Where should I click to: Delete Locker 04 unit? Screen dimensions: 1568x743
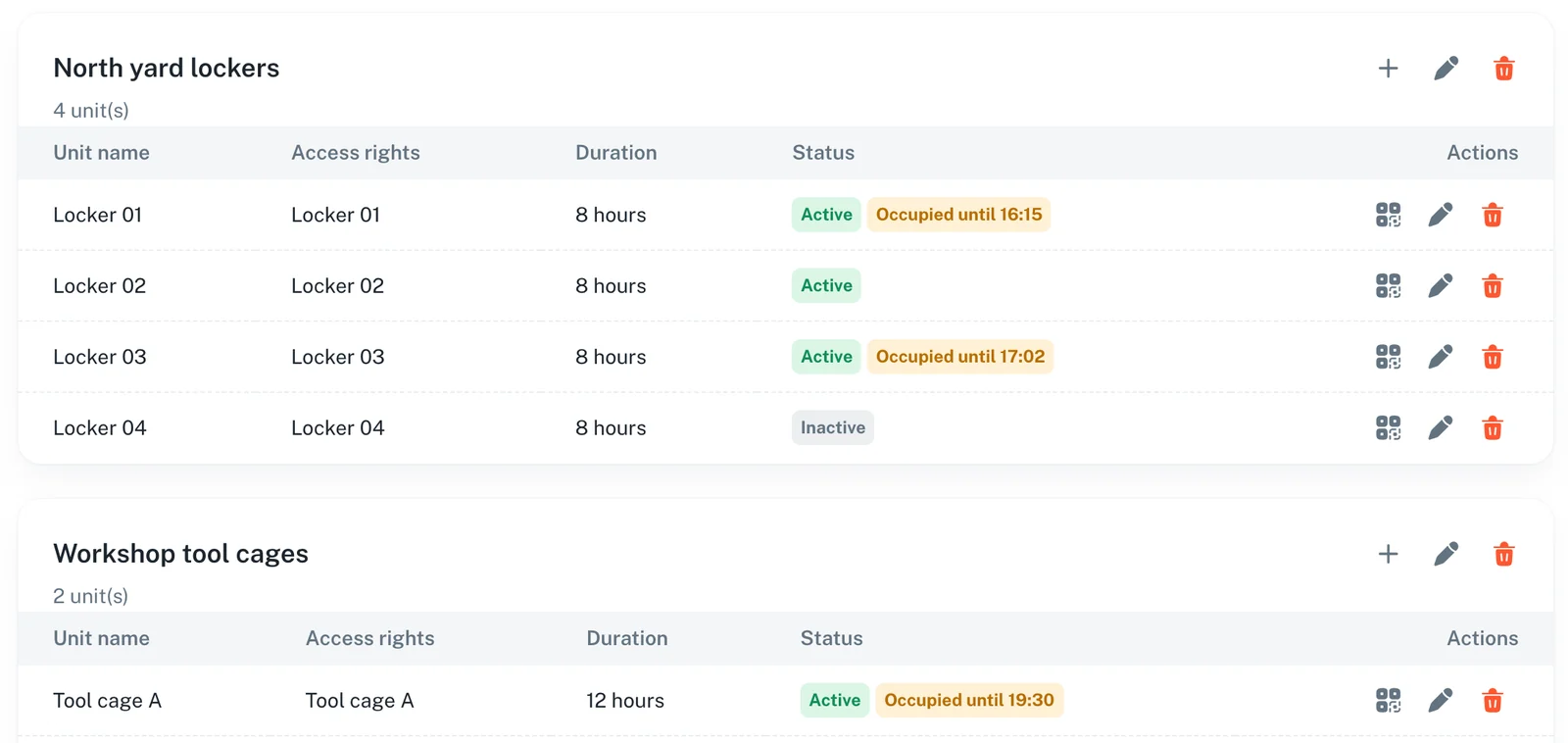point(1492,427)
